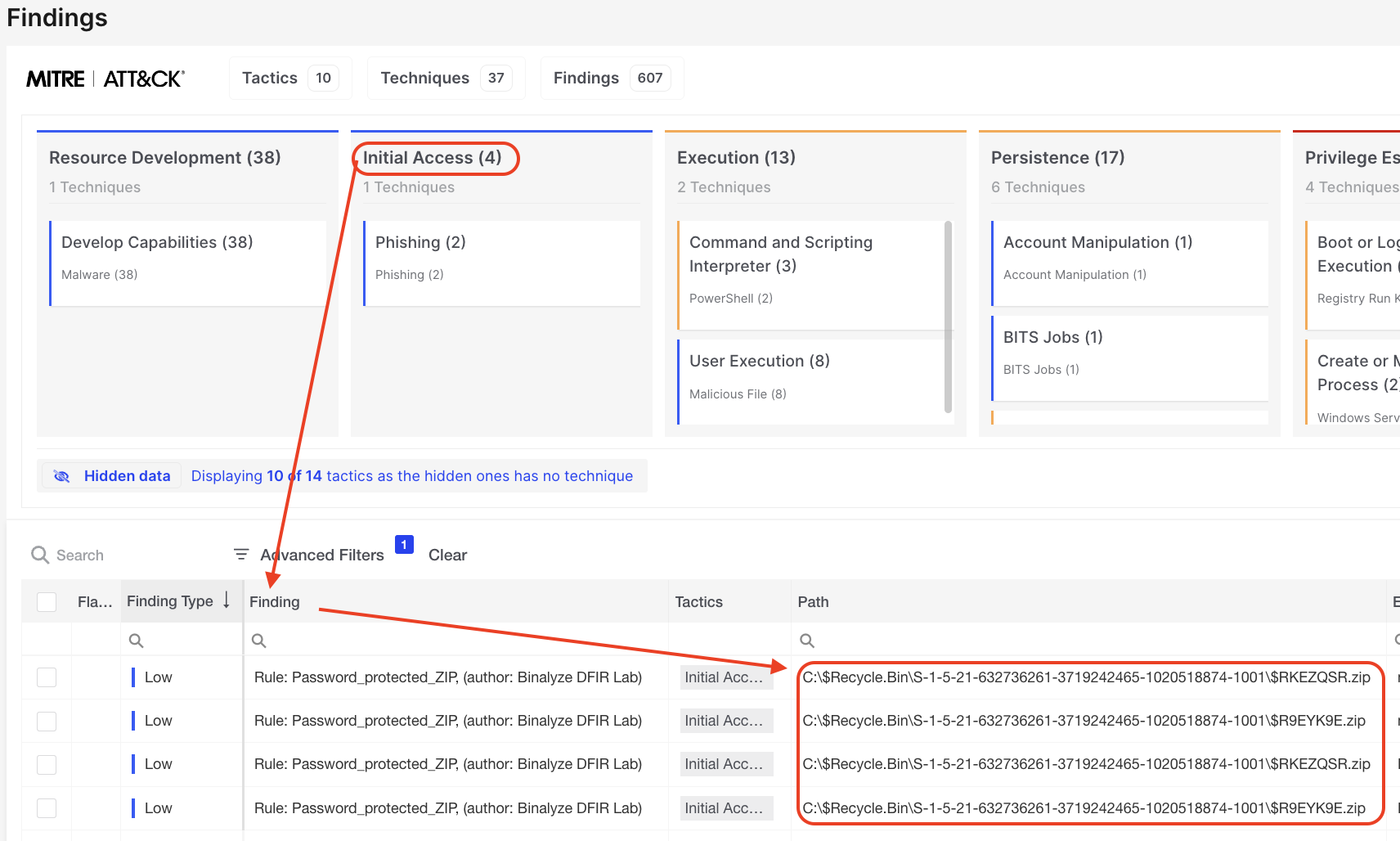Click the blue filter count badge
This screenshot has width=1400, height=841.
tap(404, 545)
